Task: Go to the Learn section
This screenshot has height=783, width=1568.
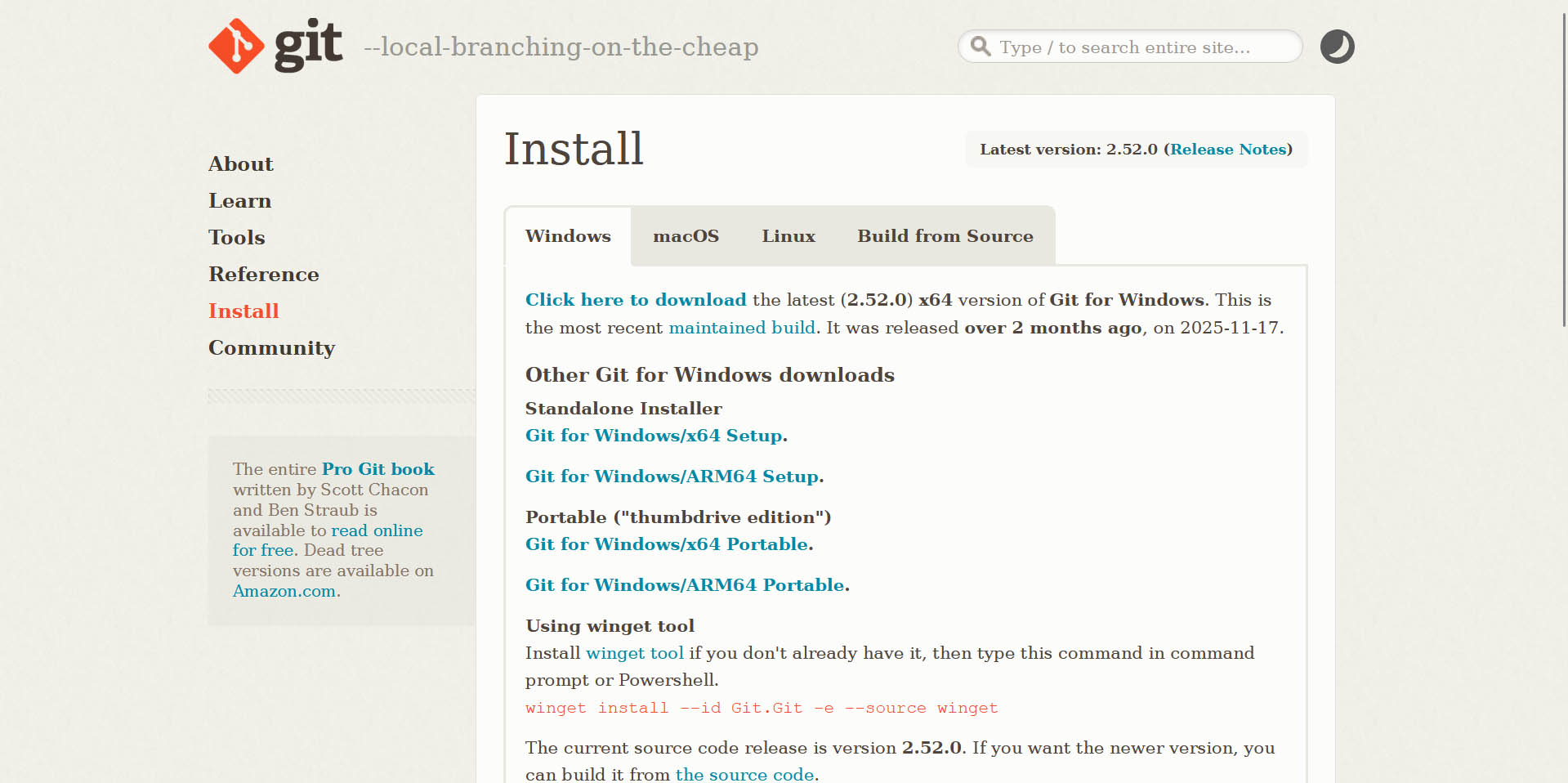Action: [239, 201]
